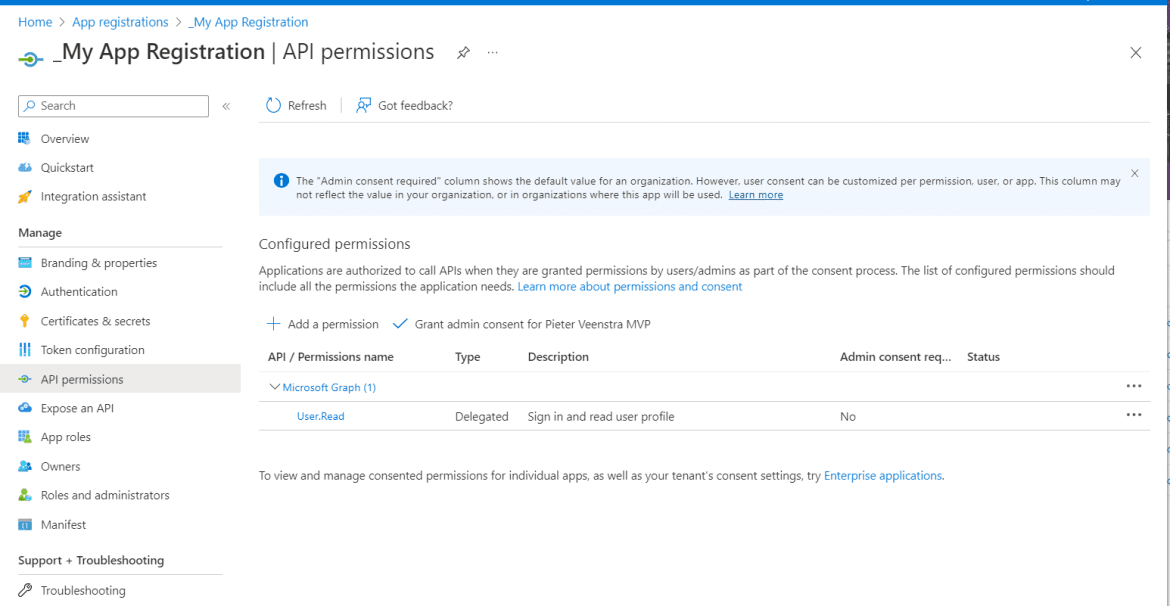Open the Enterprise applications link
The width and height of the screenshot is (1170, 606).
883,475
